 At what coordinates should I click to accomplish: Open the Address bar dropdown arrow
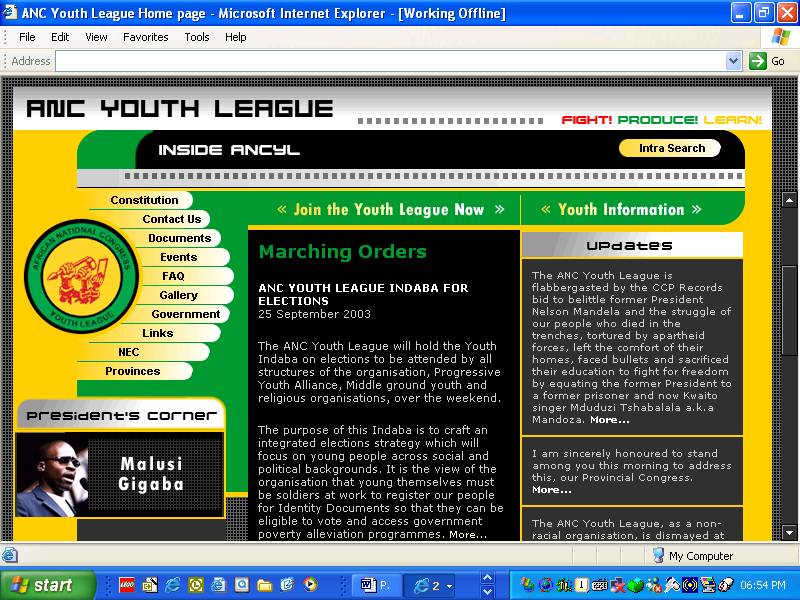click(733, 61)
